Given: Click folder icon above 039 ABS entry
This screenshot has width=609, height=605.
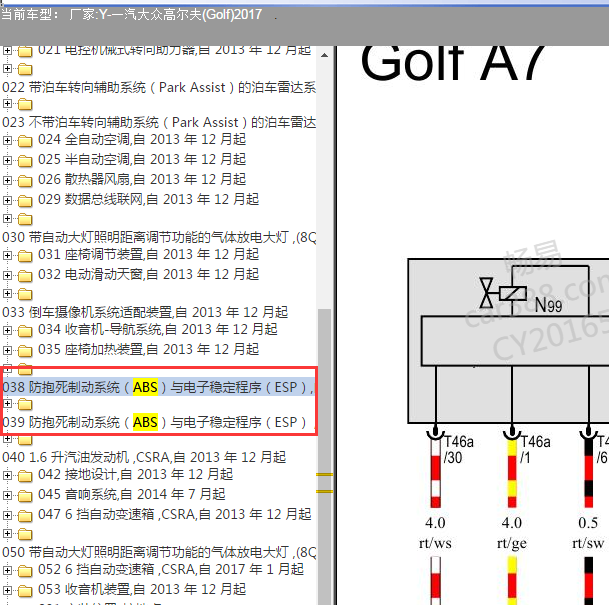Looking at the screenshot, I should [x=25, y=404].
